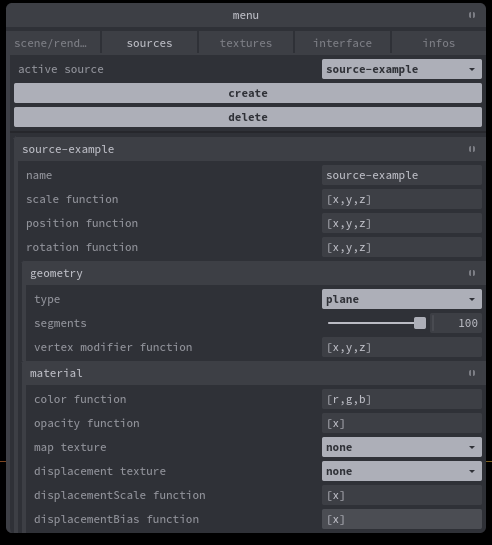Open the geometry type dropdown
Screen dimensions: 492x545
pyautogui.click(x=402, y=299)
